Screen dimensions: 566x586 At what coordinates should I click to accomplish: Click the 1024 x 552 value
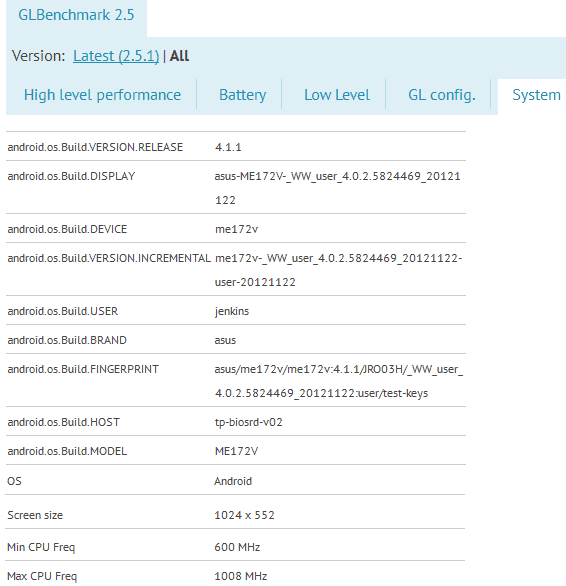click(244, 515)
